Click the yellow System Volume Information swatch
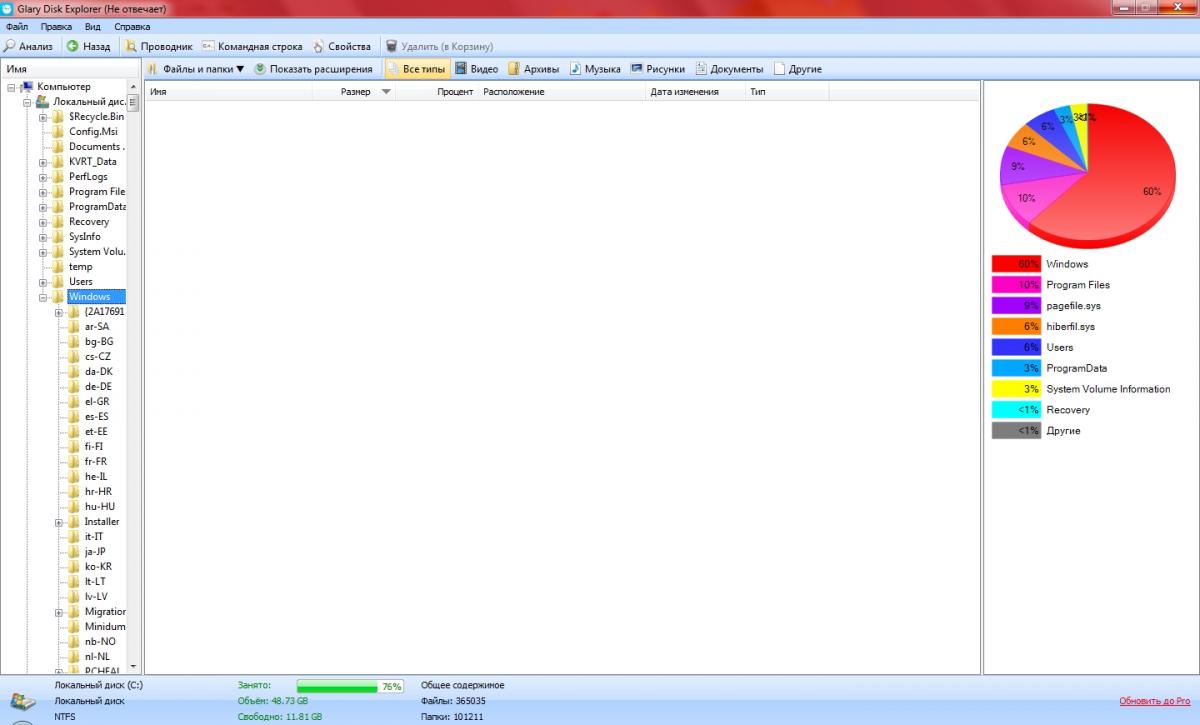Screen dimensions: 1200x725 (x=1016, y=389)
